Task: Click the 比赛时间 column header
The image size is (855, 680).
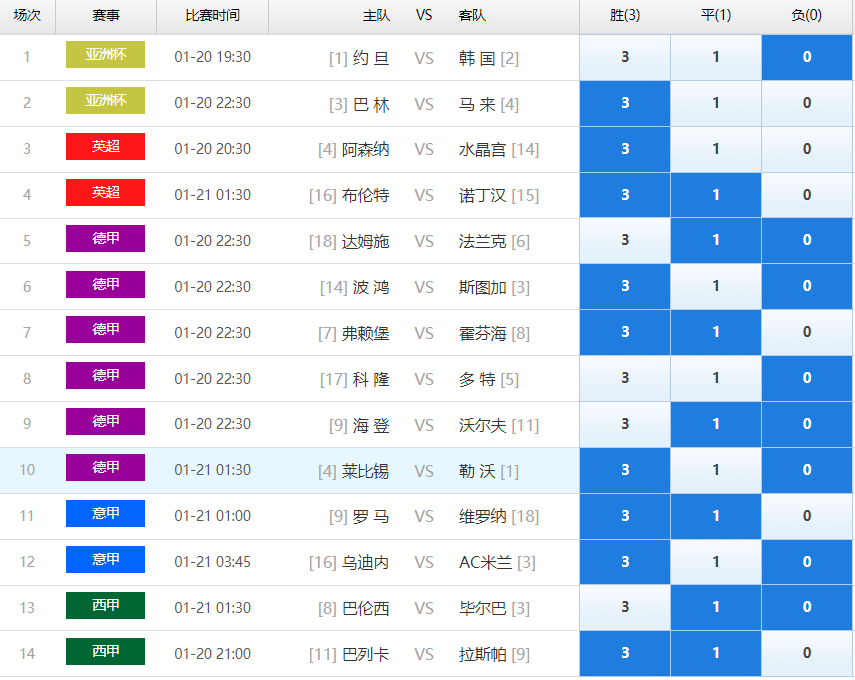Action: click(213, 15)
